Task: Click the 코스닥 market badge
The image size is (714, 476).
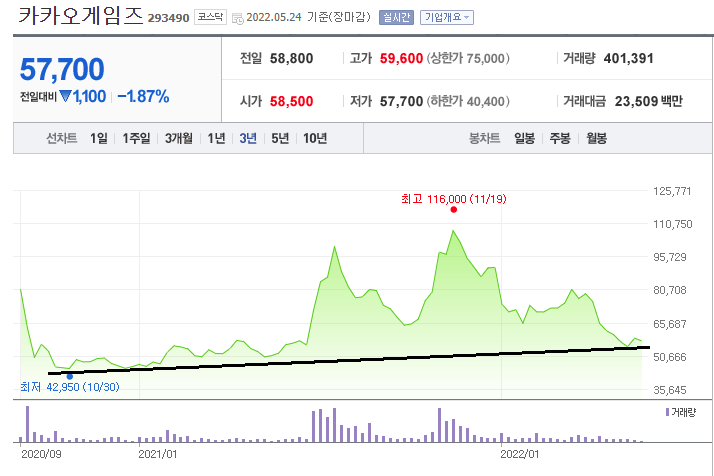Action: click(210, 17)
